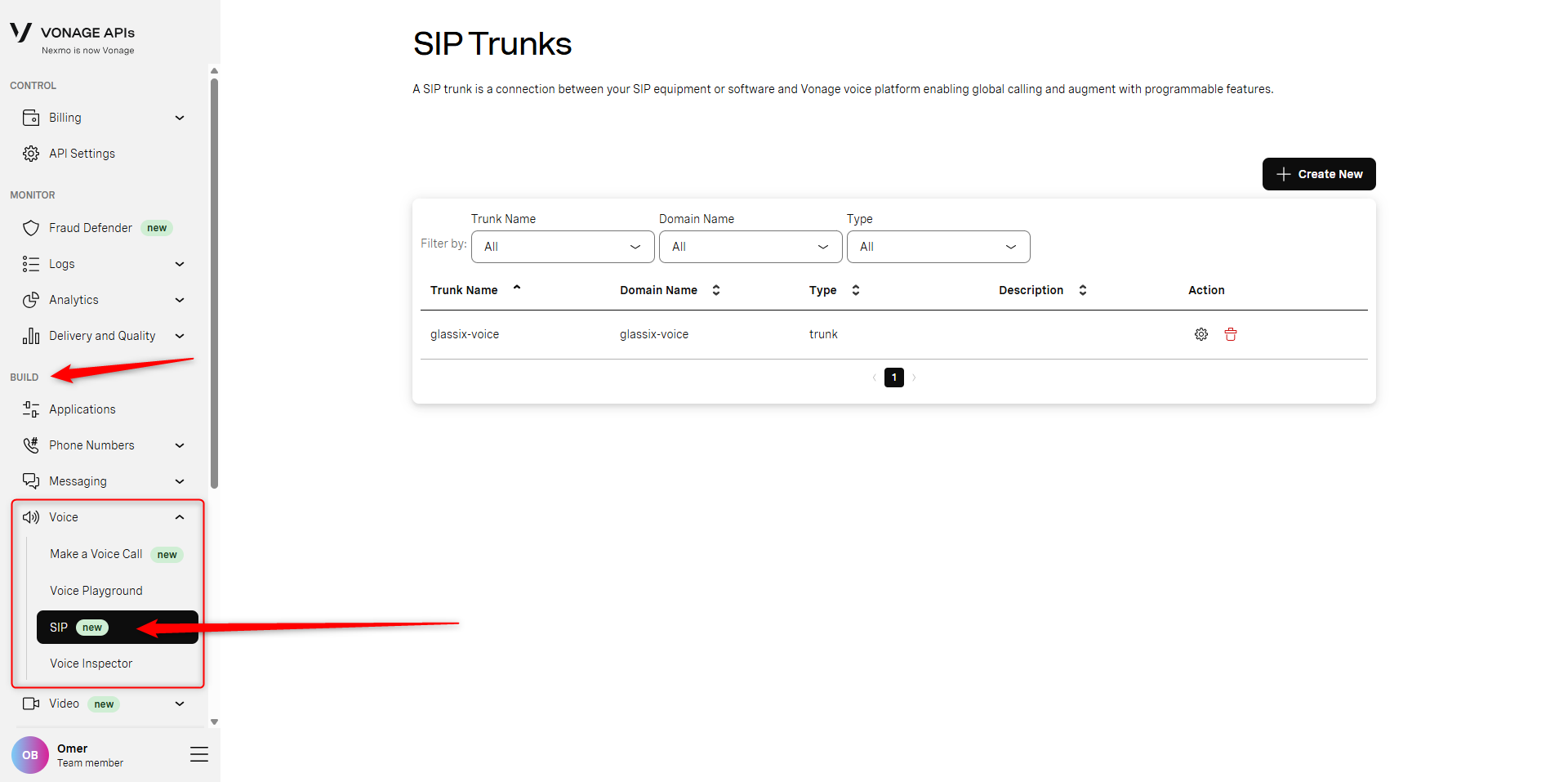The height and width of the screenshot is (782, 1568).
Task: Open the Domain Name filter dropdown
Action: click(751, 247)
